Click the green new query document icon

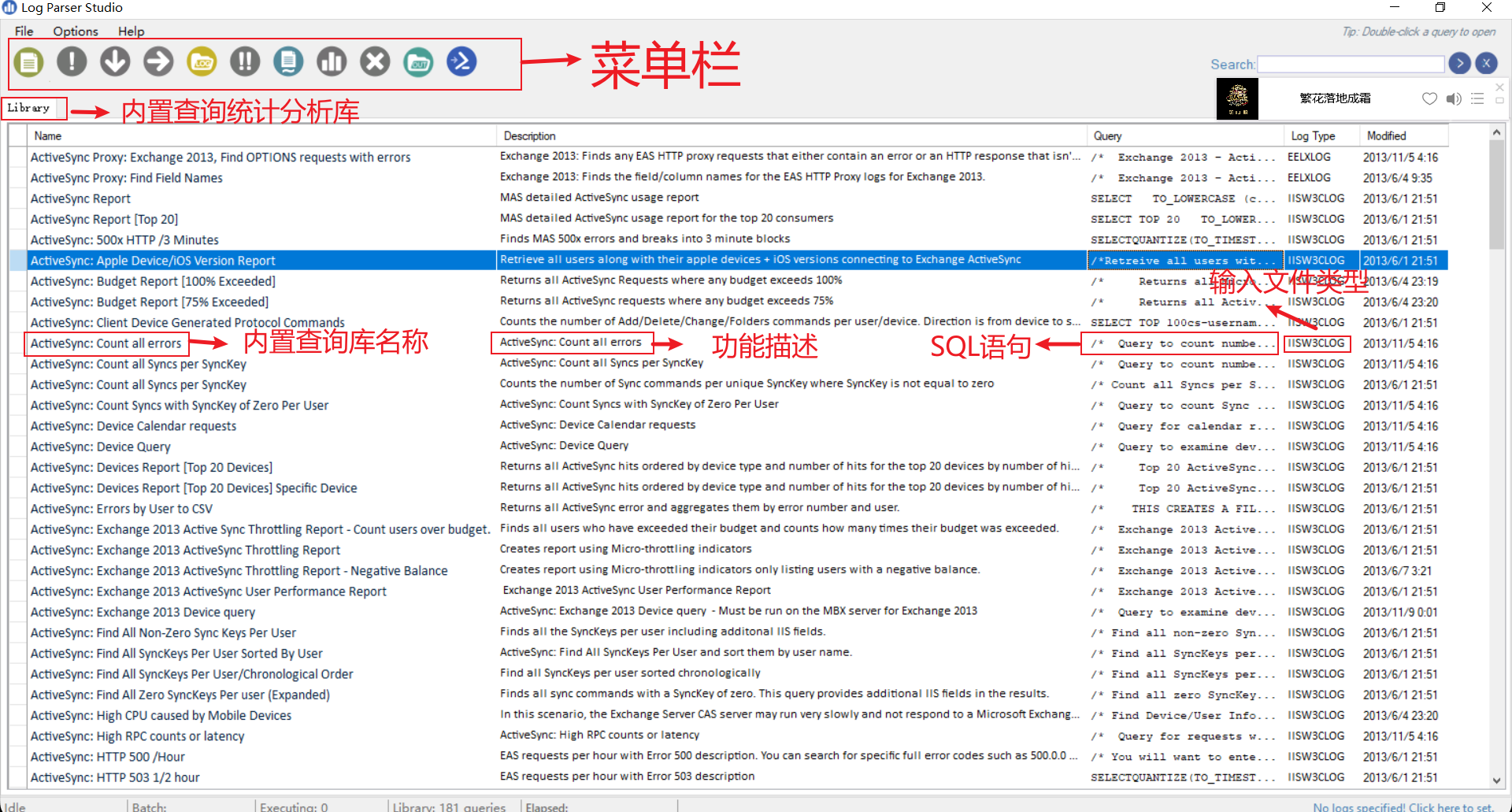click(28, 61)
